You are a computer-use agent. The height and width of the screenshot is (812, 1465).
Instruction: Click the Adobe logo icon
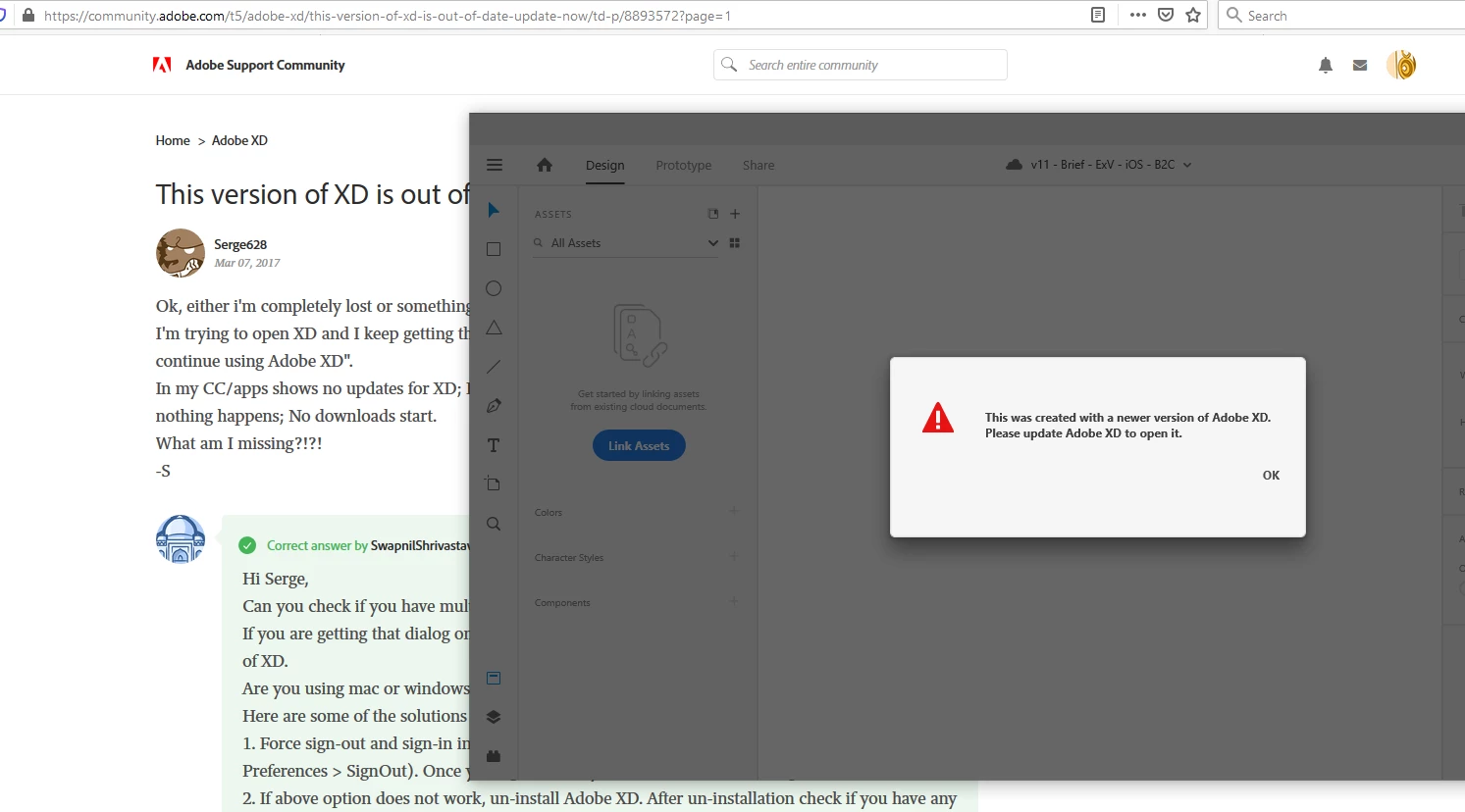(162, 65)
